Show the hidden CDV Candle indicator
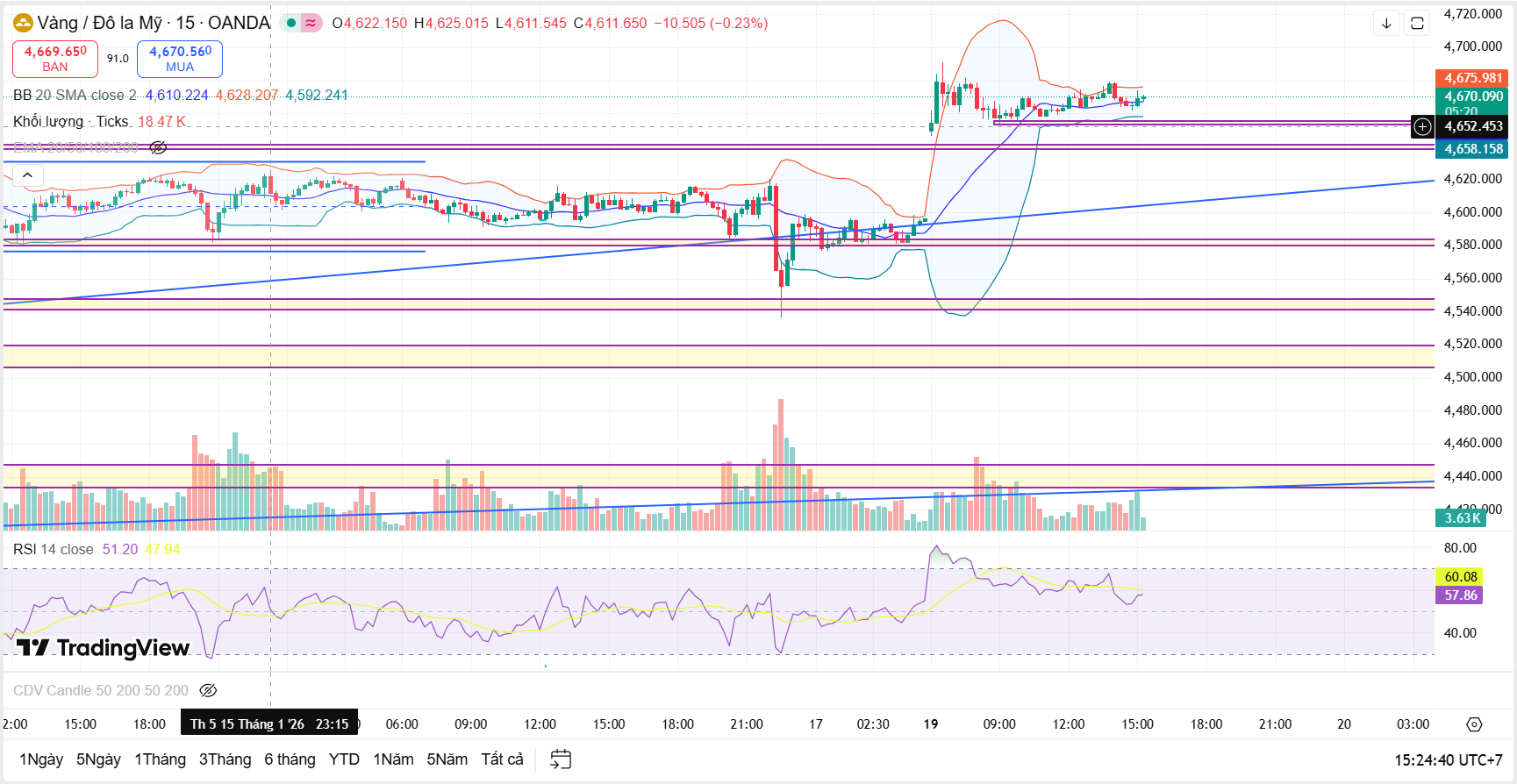The height and width of the screenshot is (784, 1517). (x=208, y=690)
